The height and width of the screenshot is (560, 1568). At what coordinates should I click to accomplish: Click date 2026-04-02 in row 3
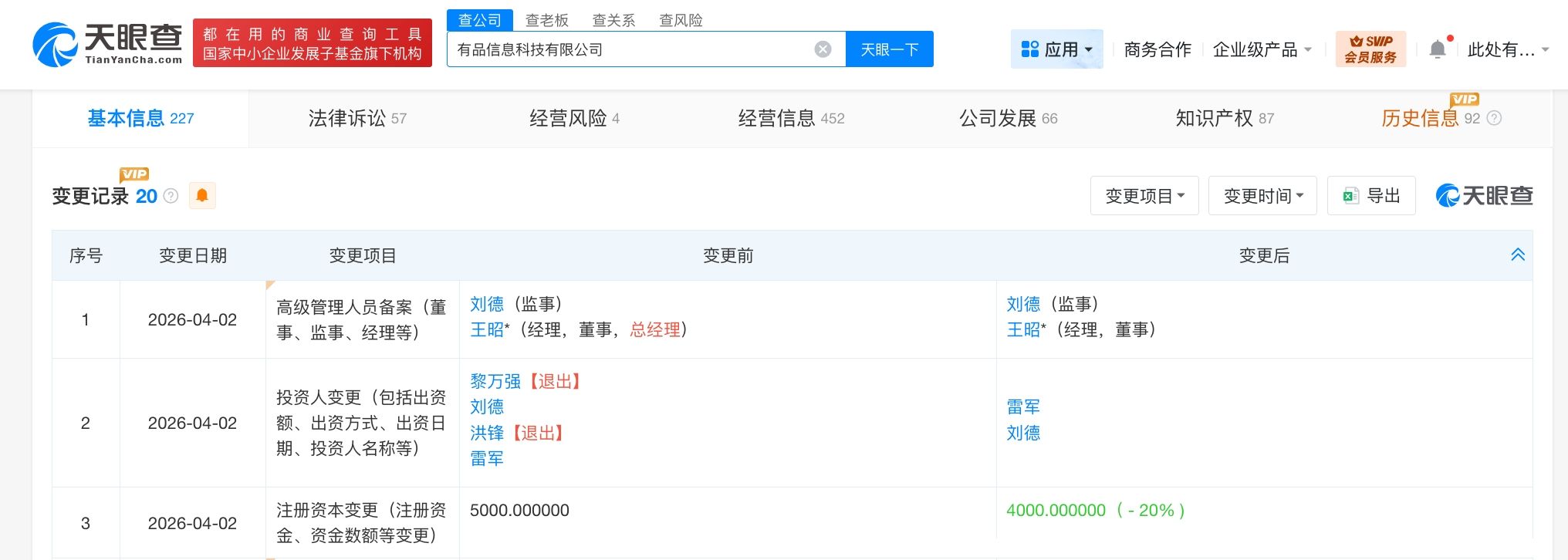coord(192,523)
